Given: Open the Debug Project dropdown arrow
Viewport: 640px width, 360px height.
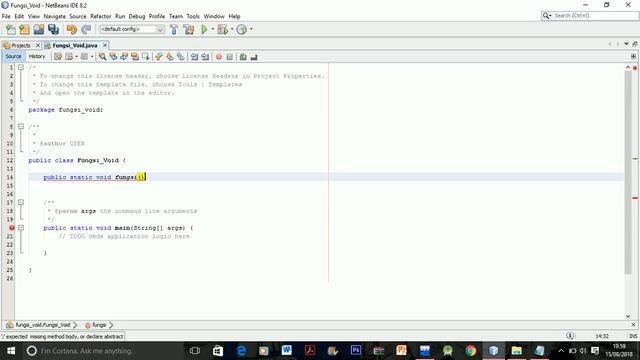Looking at the screenshot, I should 232,29.
